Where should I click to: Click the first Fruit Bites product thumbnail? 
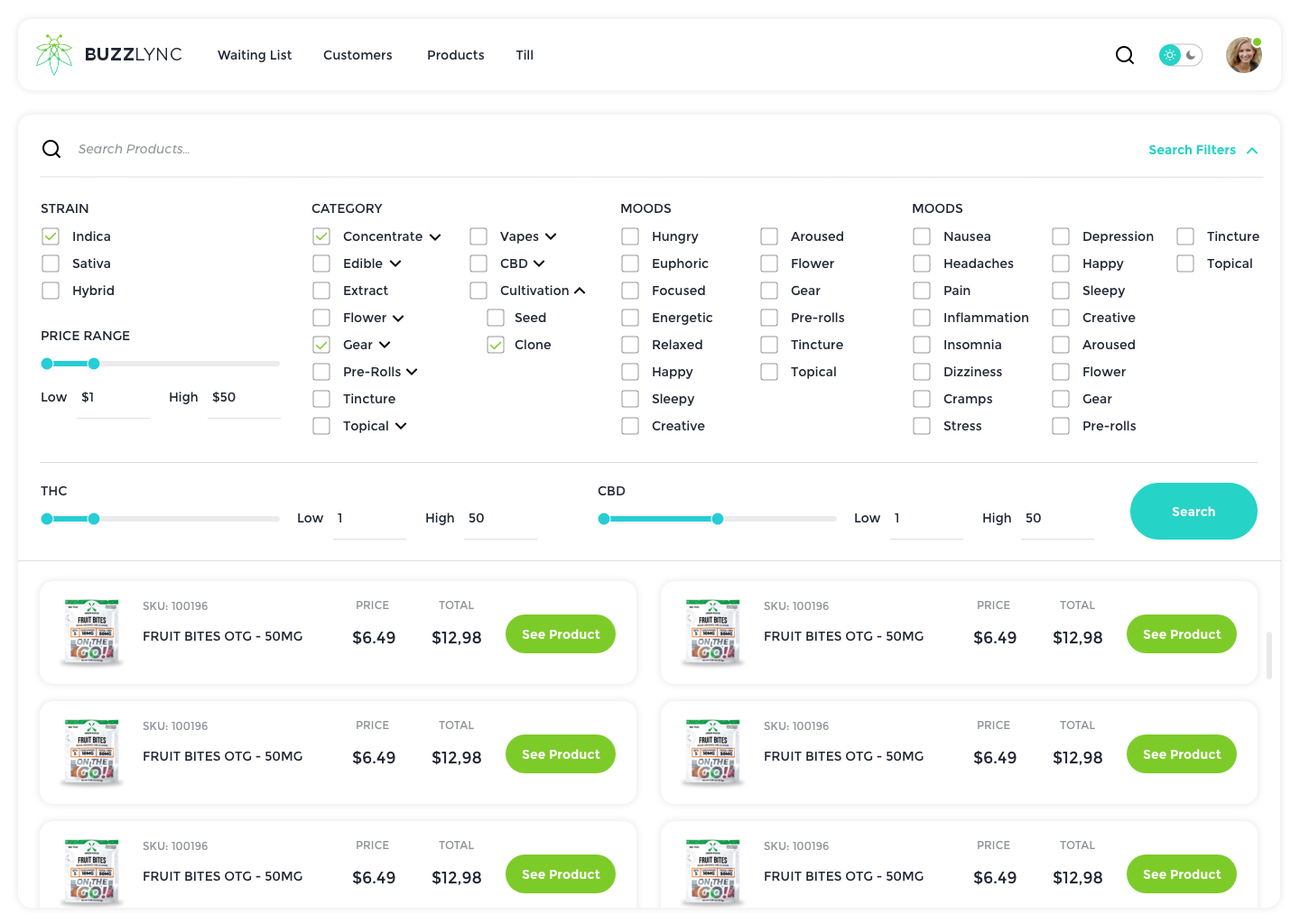tap(91, 632)
